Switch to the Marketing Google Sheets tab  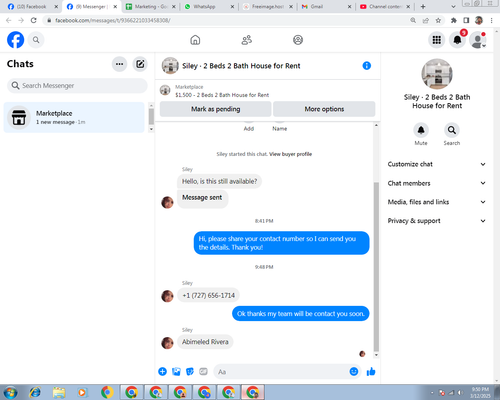point(151,6)
